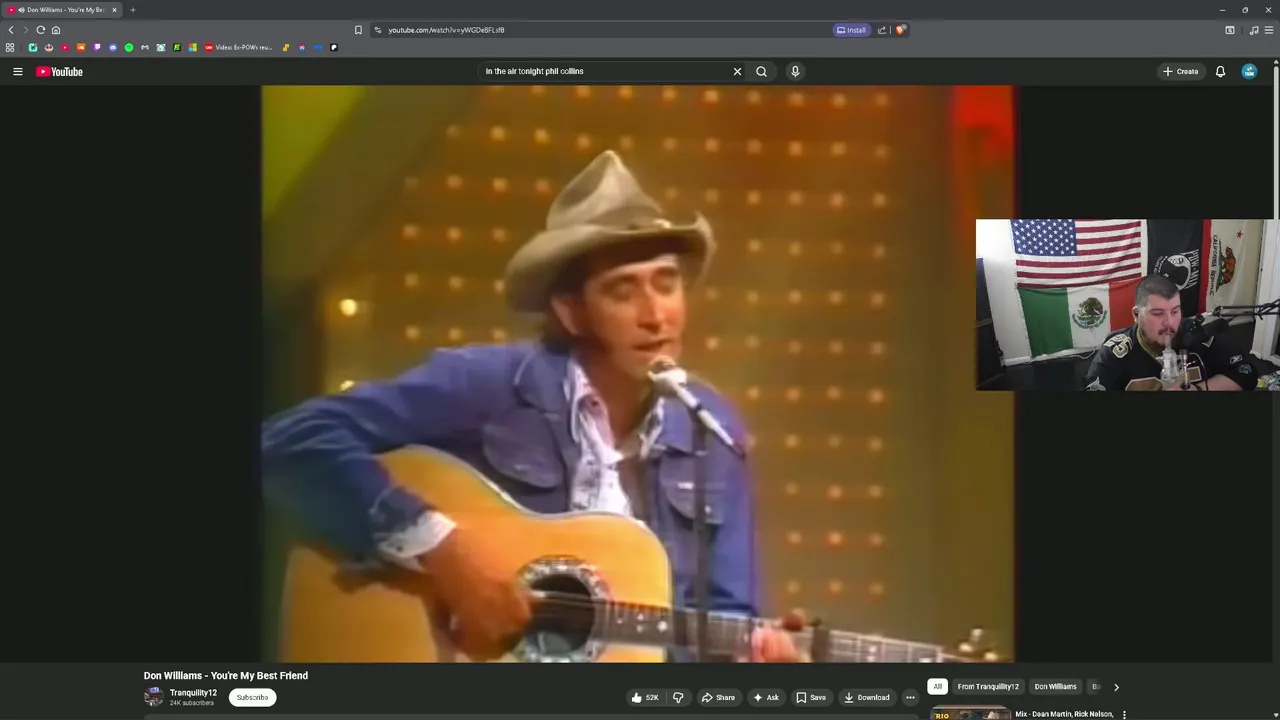This screenshot has height=720, width=1280.
Task: Go back in browser history
Action: coord(11,30)
